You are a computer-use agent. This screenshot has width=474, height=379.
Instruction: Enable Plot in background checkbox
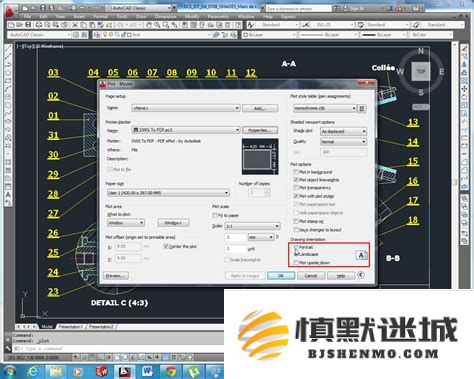click(x=296, y=172)
